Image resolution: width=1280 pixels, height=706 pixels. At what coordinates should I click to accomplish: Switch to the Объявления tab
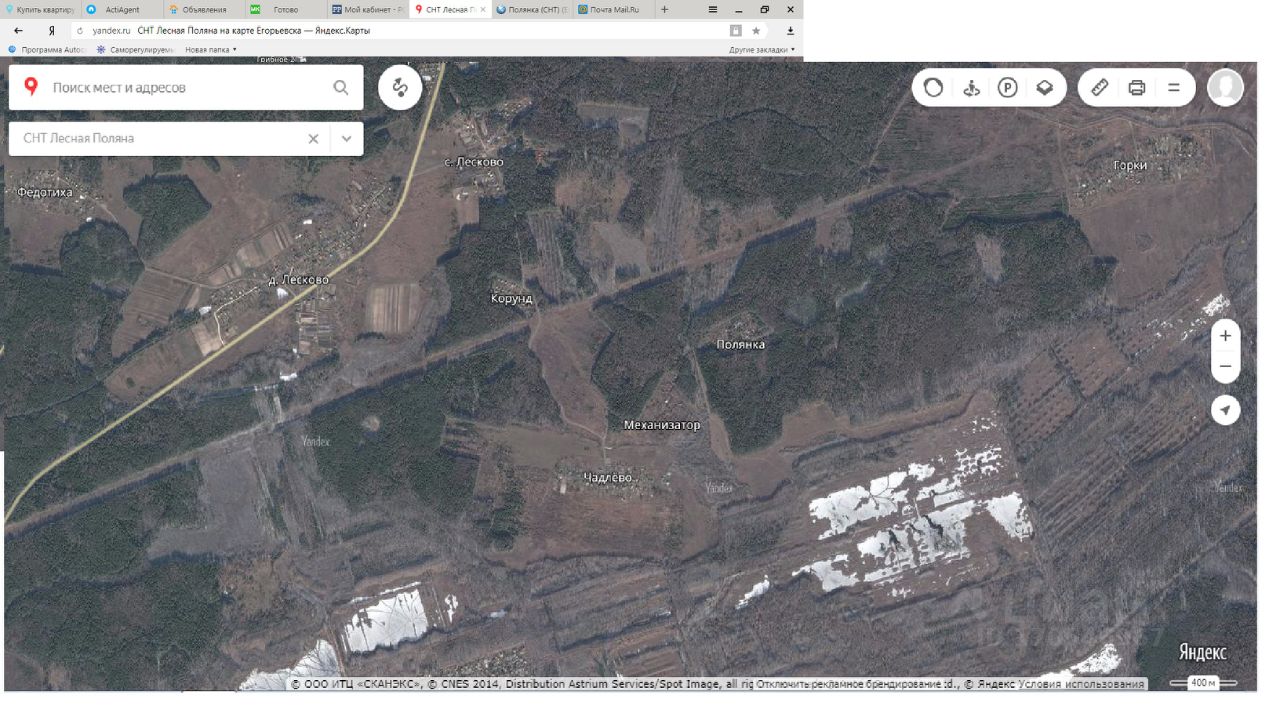(x=202, y=9)
